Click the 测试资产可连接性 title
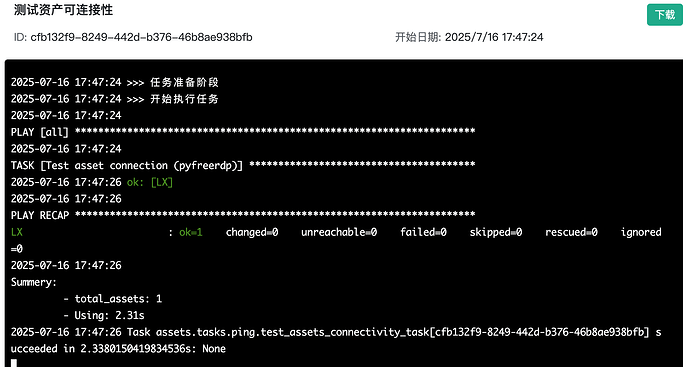690x367 pixels. pos(63,10)
